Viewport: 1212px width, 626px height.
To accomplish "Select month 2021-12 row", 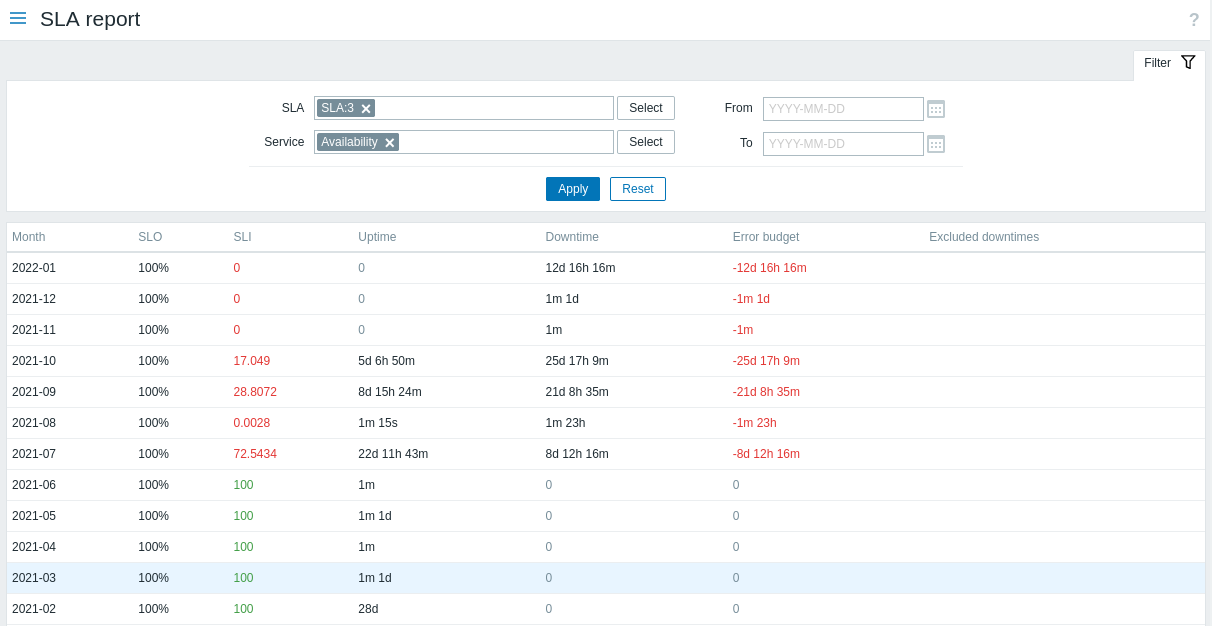I will pos(606,299).
